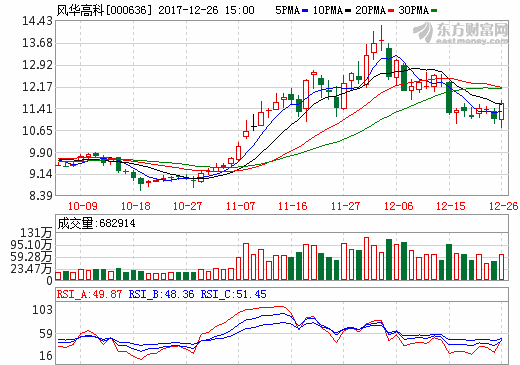Click the RSI_C:51.45 indicator label
The width and height of the screenshot is (520, 365).
click(233, 294)
